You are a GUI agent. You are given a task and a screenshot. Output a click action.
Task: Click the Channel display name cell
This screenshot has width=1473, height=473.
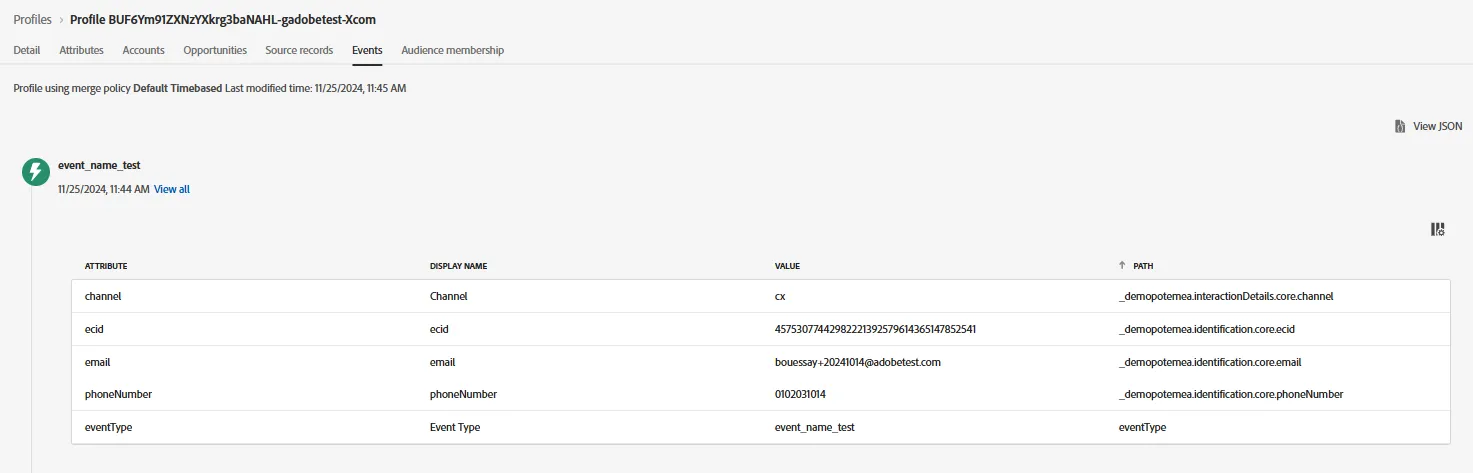(x=449, y=296)
